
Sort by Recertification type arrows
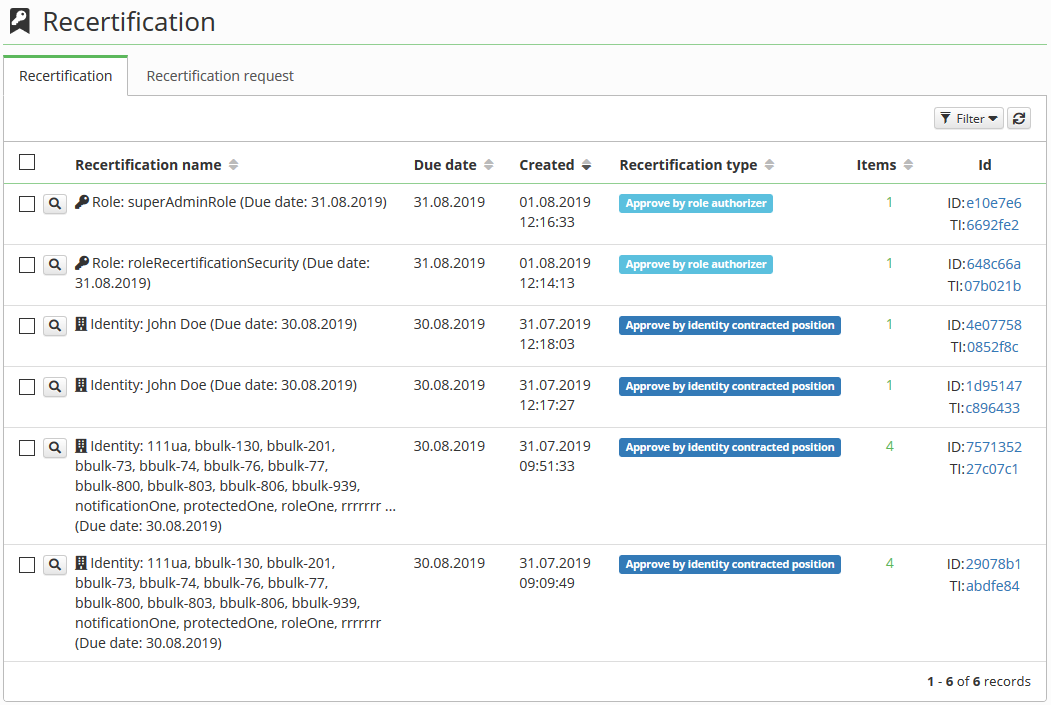point(769,165)
